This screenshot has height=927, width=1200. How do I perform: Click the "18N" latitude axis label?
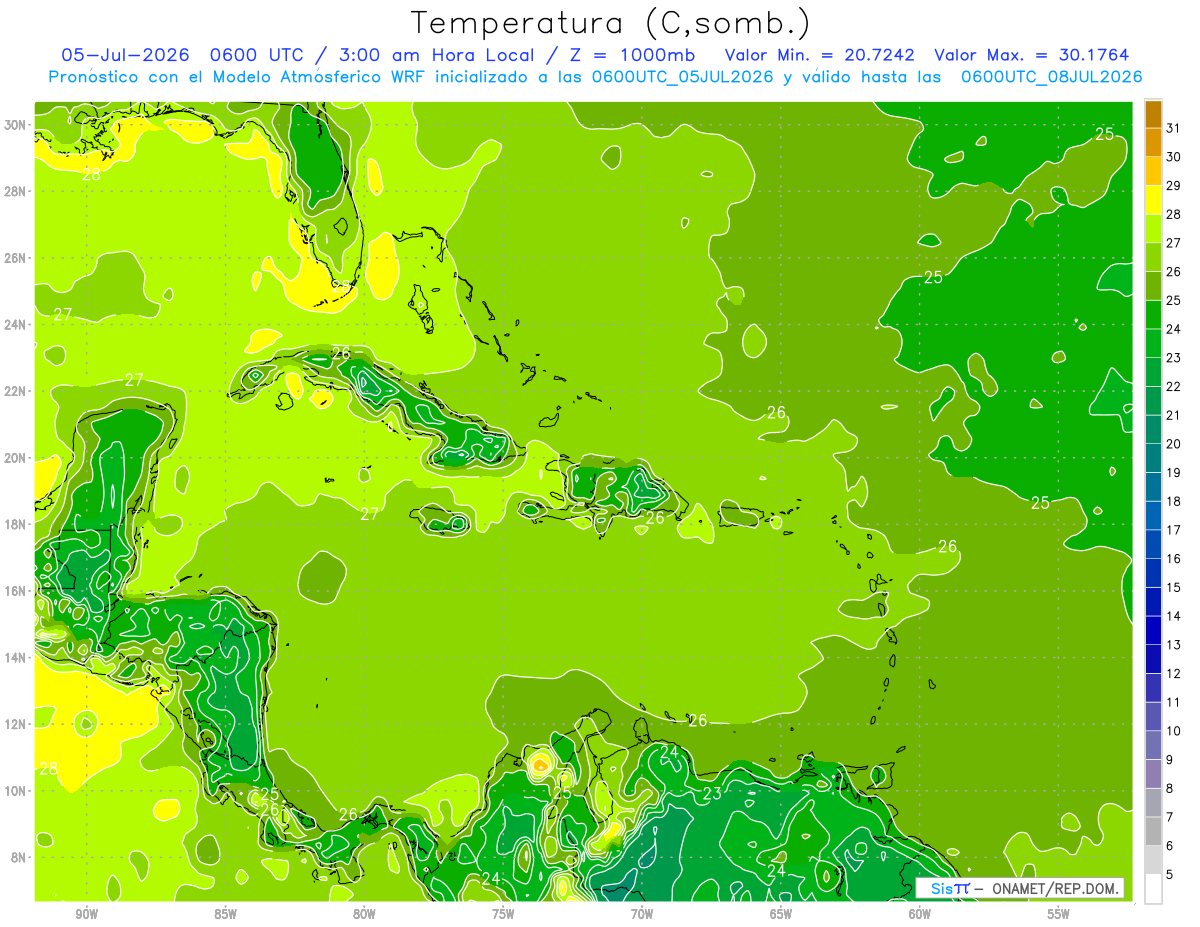17,524
